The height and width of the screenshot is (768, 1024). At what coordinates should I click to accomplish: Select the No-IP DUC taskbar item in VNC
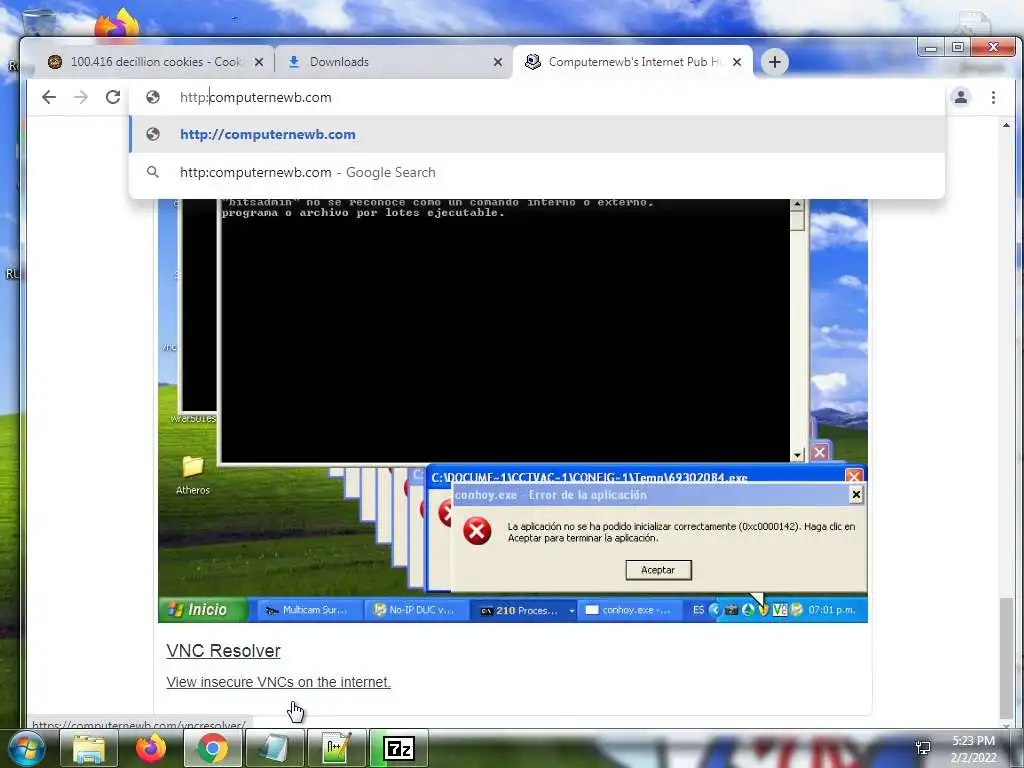click(414, 610)
